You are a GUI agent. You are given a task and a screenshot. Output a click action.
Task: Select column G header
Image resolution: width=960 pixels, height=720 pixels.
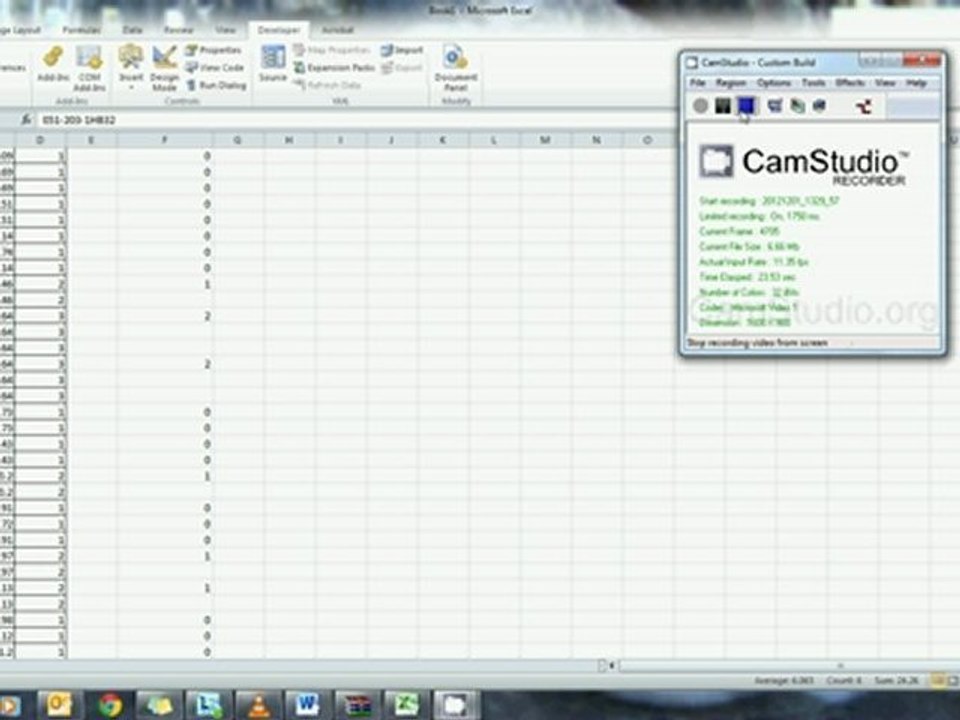coord(238,140)
